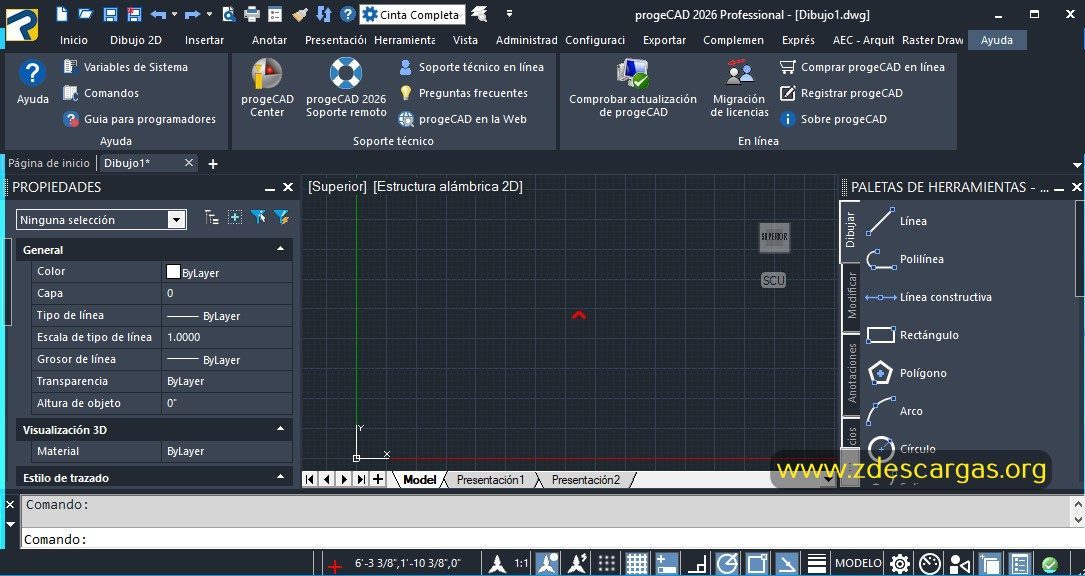The image size is (1085, 576).
Task: Switch to the Dibujo 2D ribbon tab
Action: pyautogui.click(x=136, y=40)
